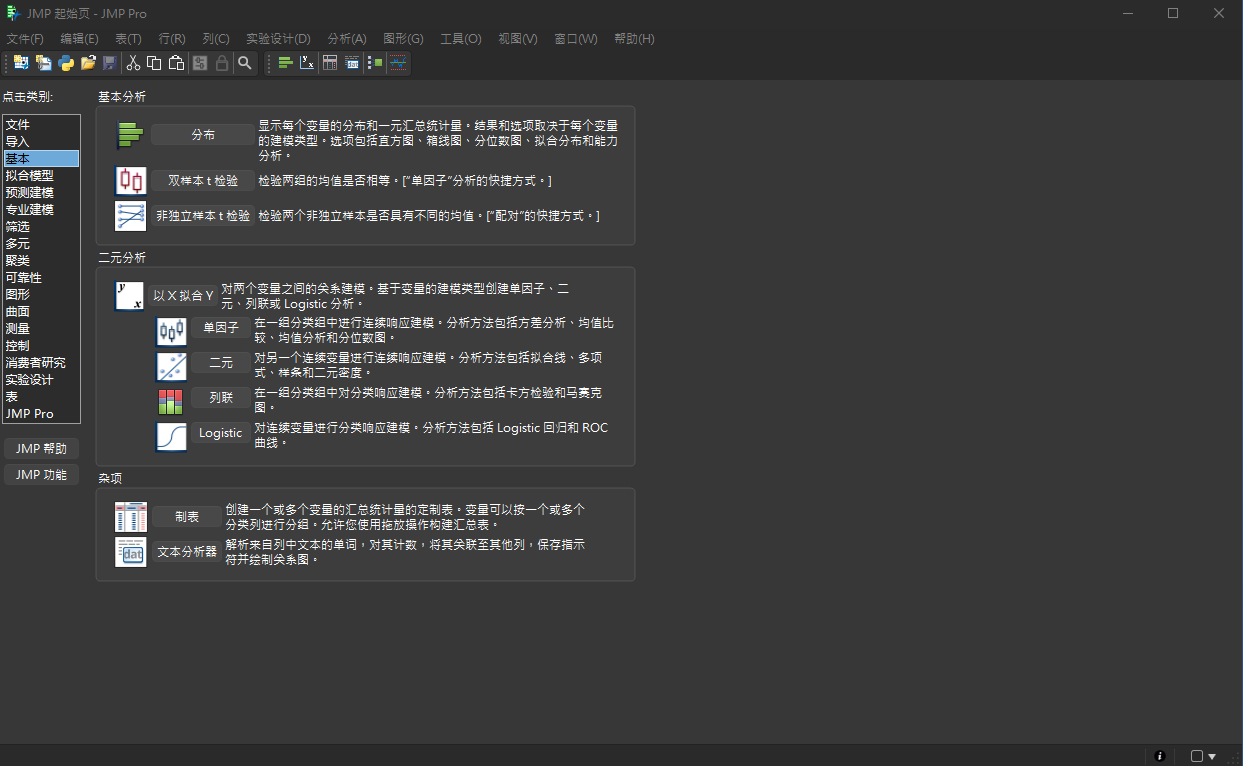Click the Search magnifier icon

coord(244,63)
